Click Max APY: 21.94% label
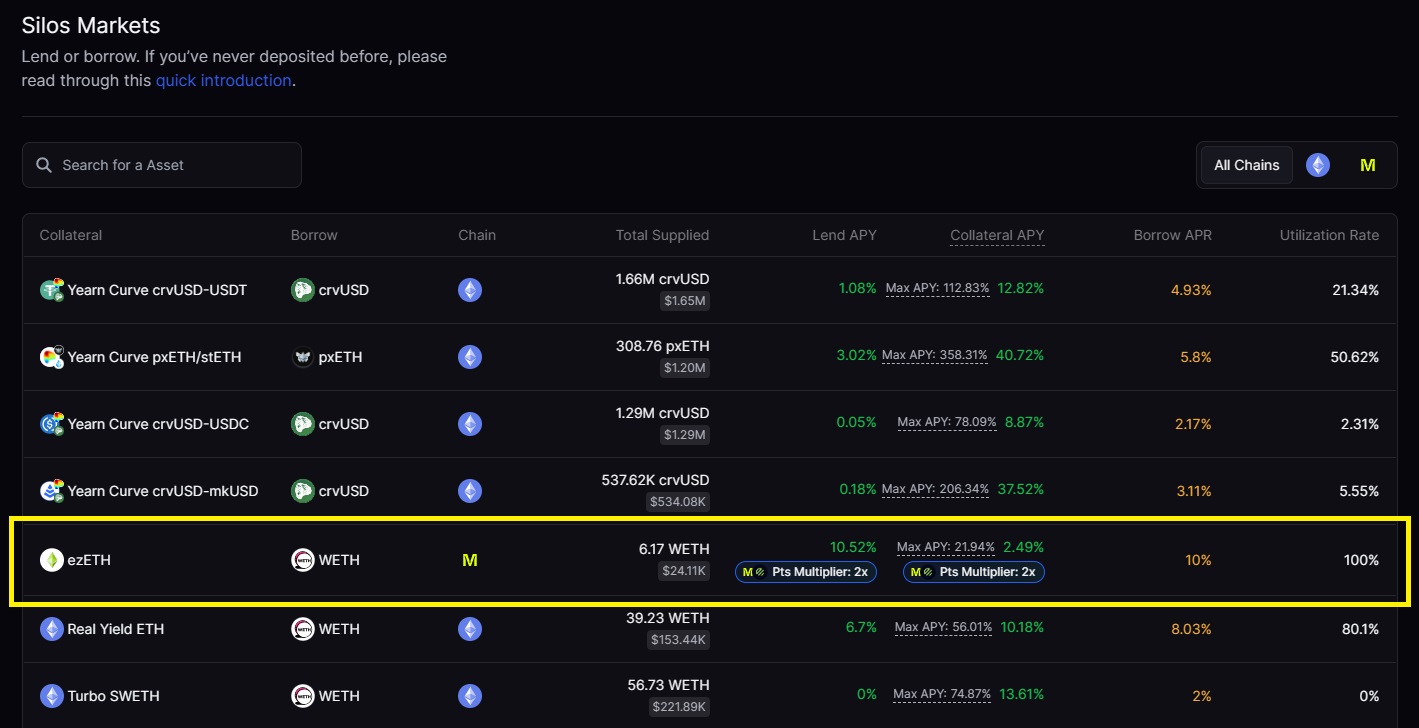Viewport: 1419px width, 728px height. [x=946, y=547]
